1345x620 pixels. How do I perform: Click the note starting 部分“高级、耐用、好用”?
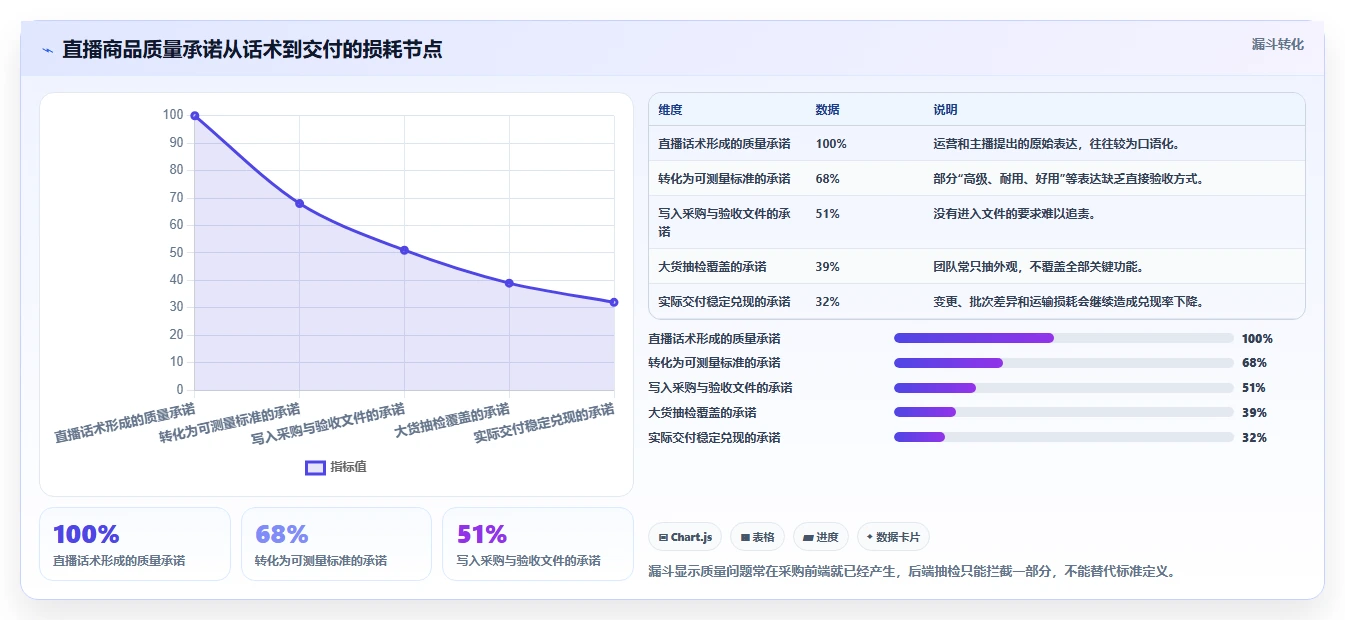[x=1068, y=179]
